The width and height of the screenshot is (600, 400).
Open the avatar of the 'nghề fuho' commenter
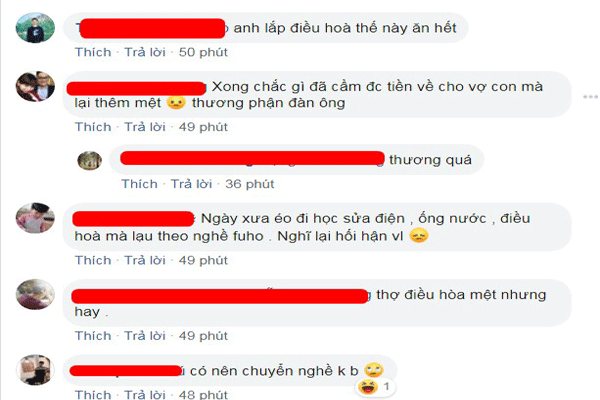[x=35, y=218]
